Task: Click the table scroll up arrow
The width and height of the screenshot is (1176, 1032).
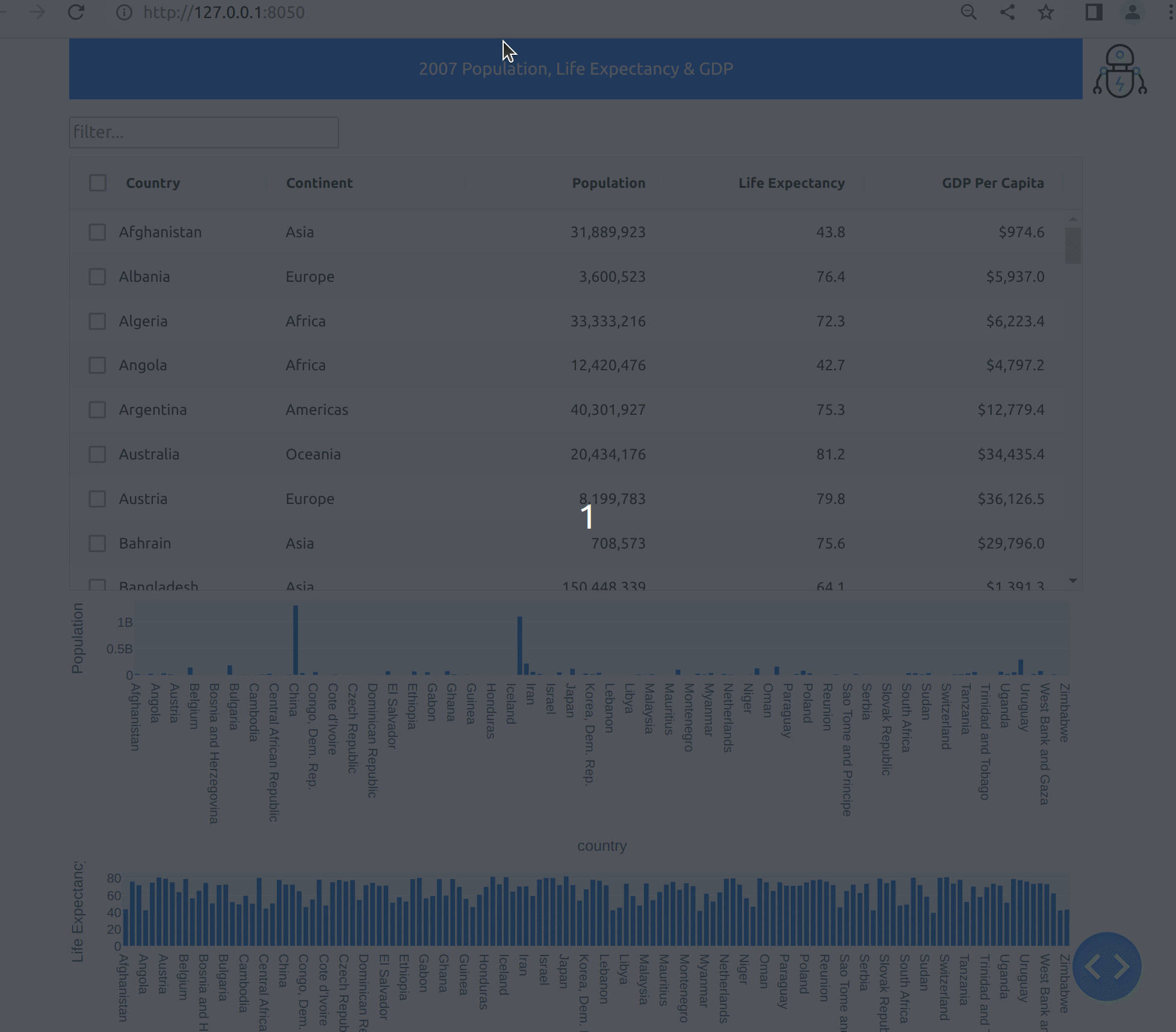Action: coord(1072,219)
